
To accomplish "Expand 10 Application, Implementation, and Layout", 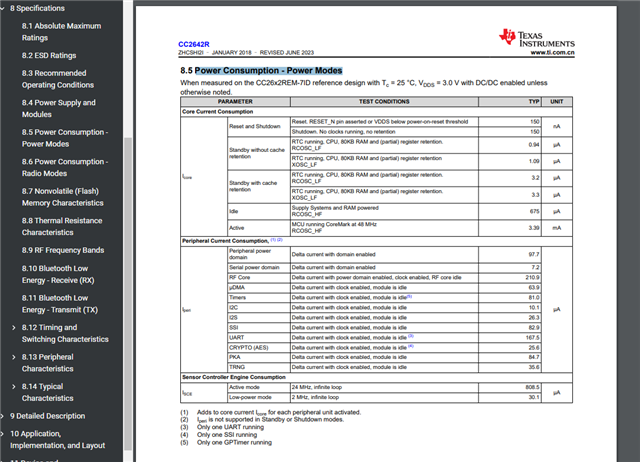I will pyautogui.click(x=3, y=434).
